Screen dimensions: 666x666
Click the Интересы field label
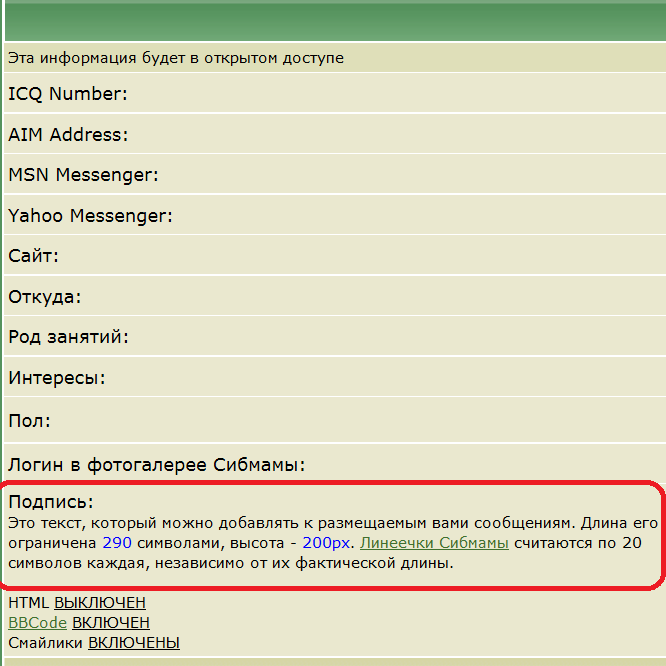[x=57, y=378]
